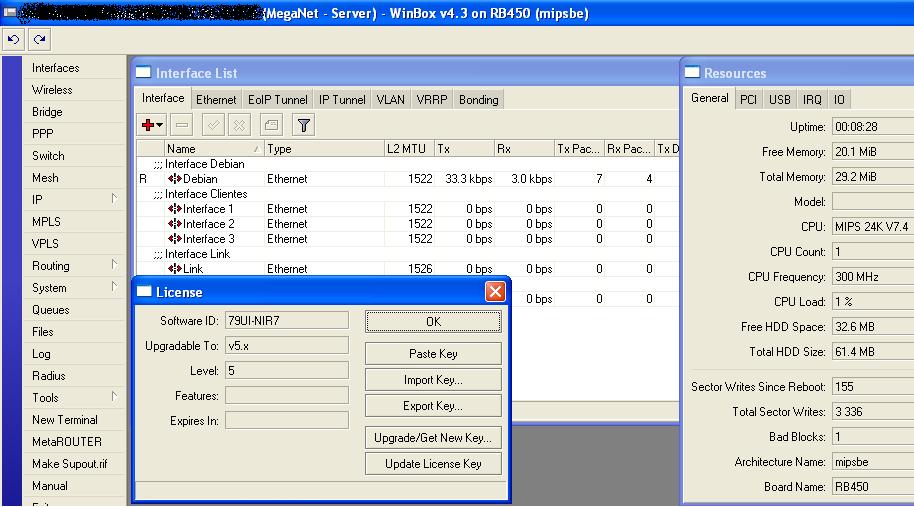Switch to the IP Tunnel tab
This screenshot has height=507, width=914.
coord(342,100)
